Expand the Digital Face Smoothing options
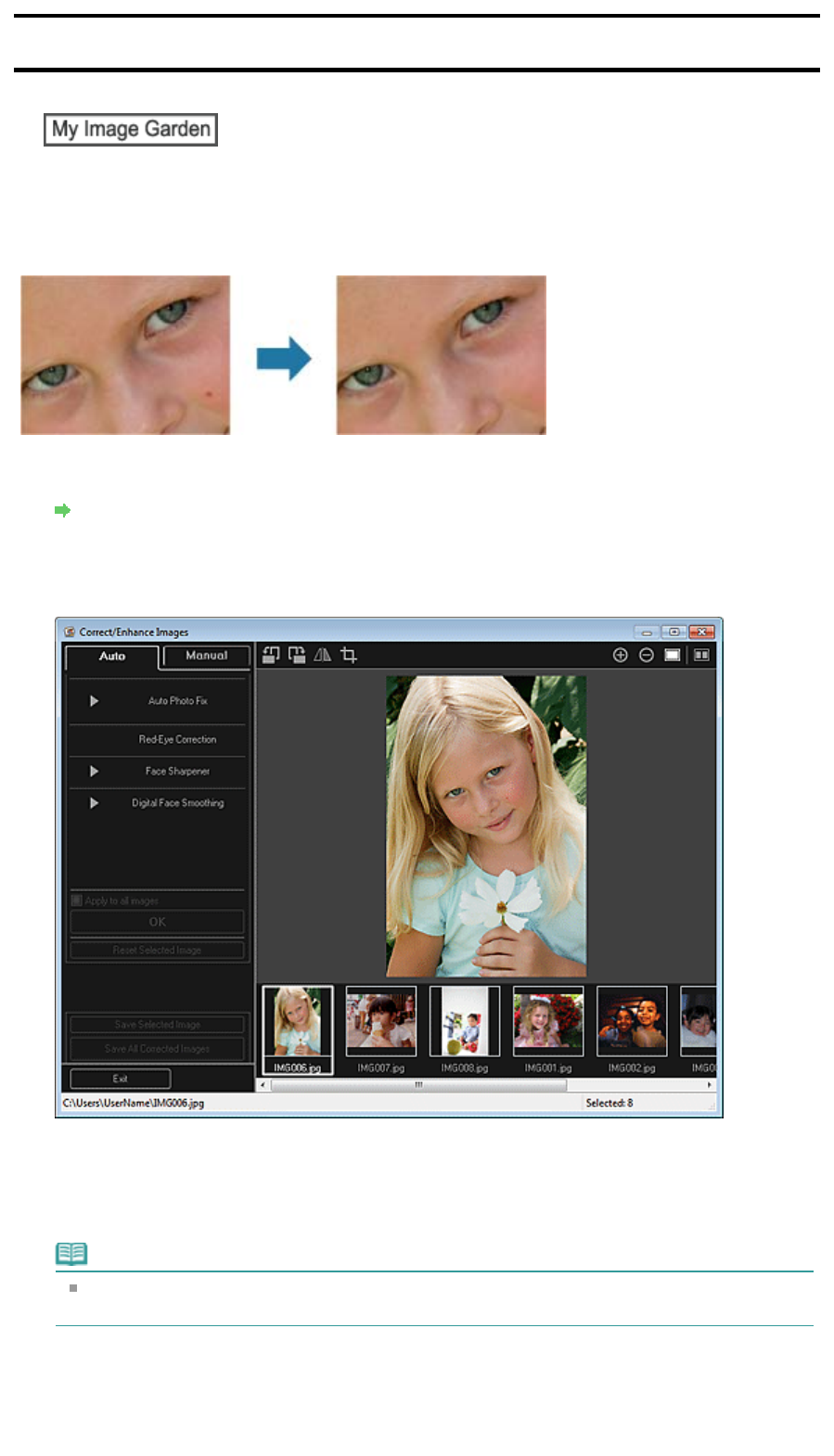 94,803
